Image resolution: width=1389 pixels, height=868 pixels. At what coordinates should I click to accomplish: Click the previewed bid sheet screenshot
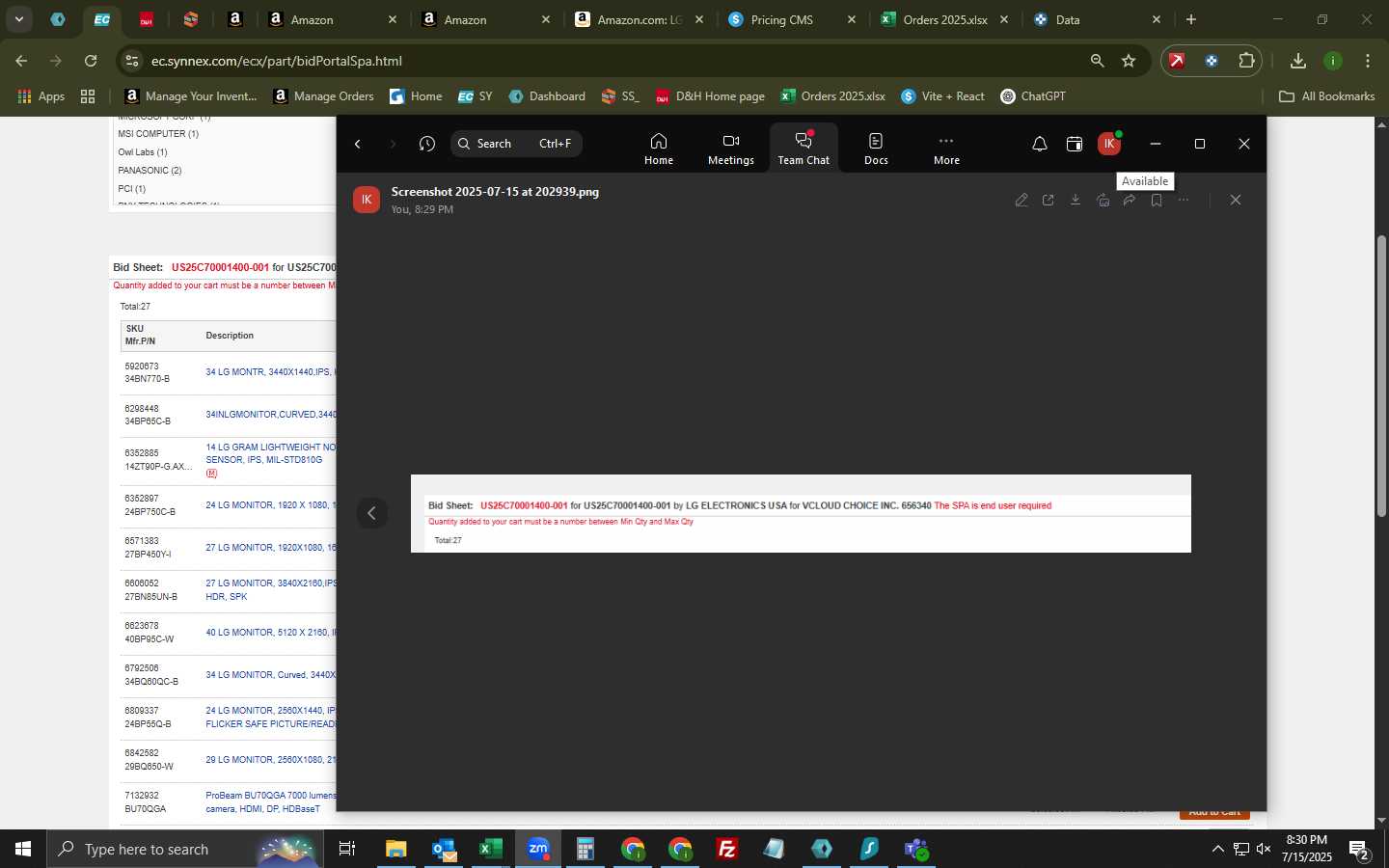click(801, 513)
